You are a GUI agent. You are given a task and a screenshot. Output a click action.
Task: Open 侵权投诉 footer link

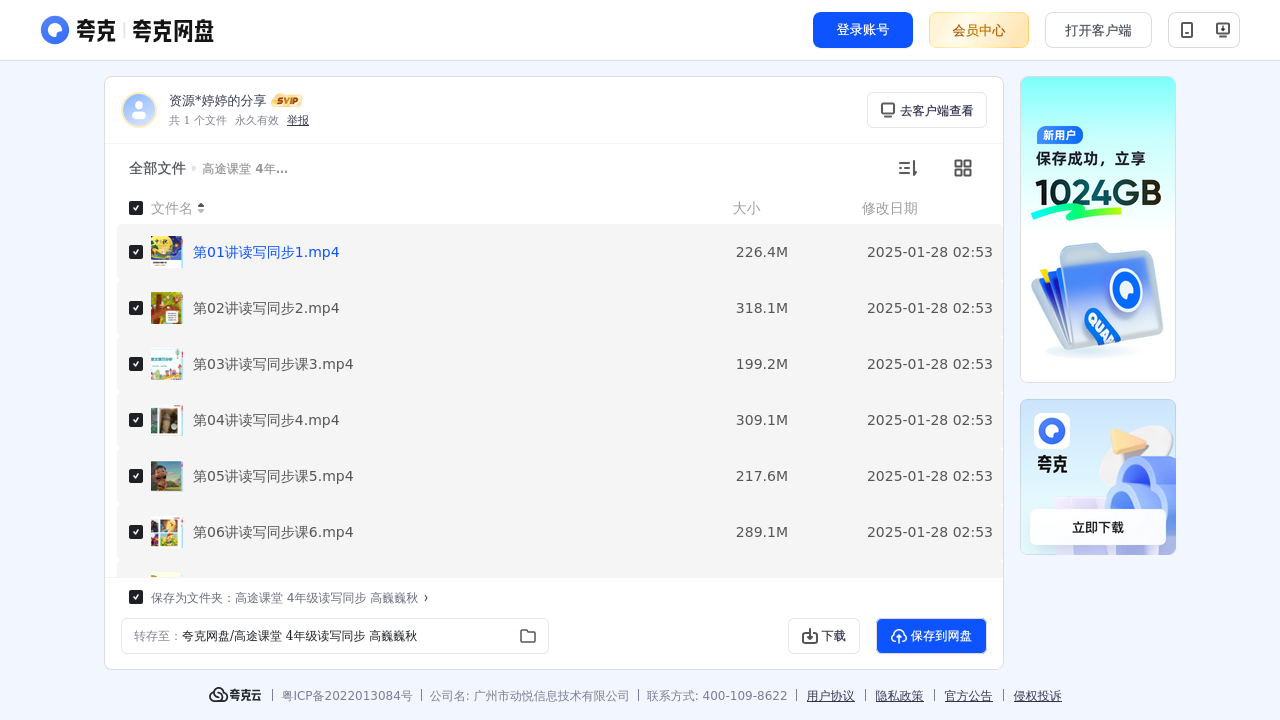point(1038,696)
